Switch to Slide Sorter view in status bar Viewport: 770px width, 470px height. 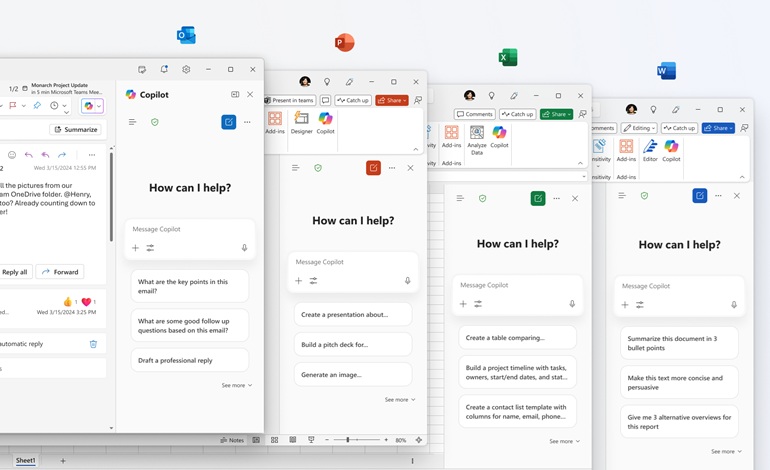(x=274, y=440)
